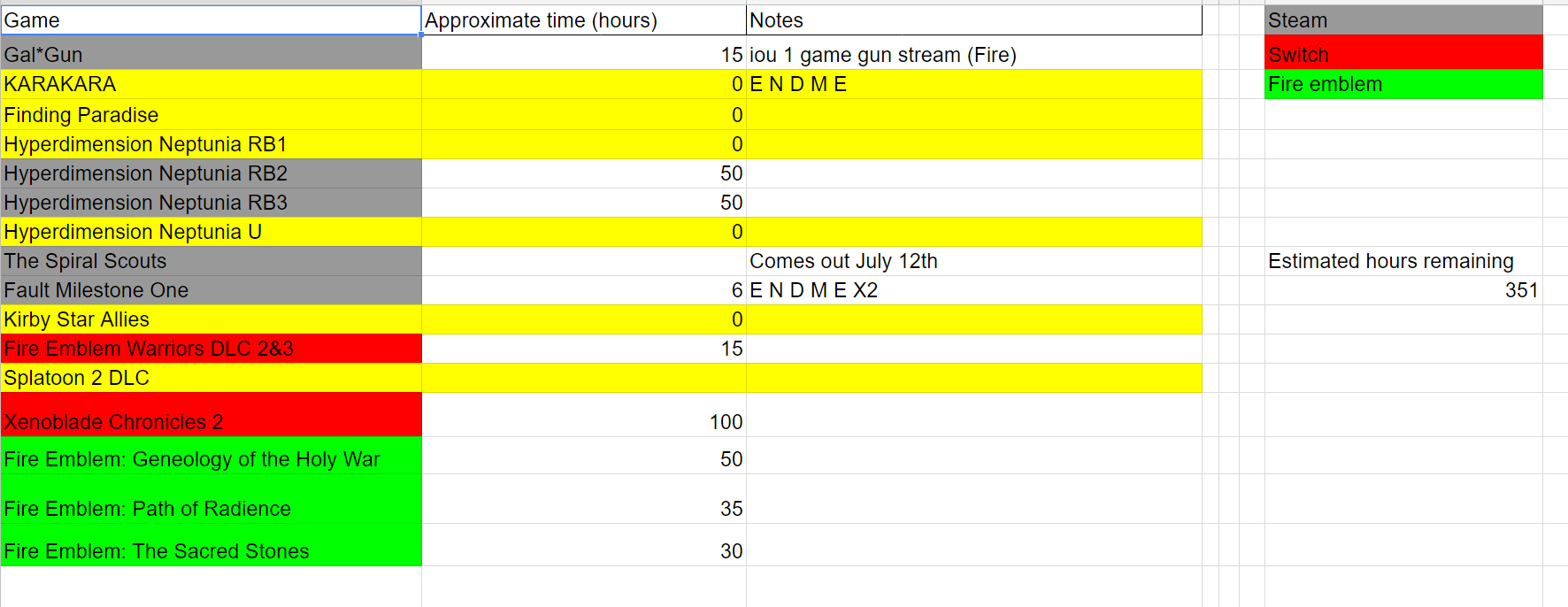1568x607 pixels.
Task: Select Hyperdimension Neptunia RB2 cell
Action: (211, 173)
